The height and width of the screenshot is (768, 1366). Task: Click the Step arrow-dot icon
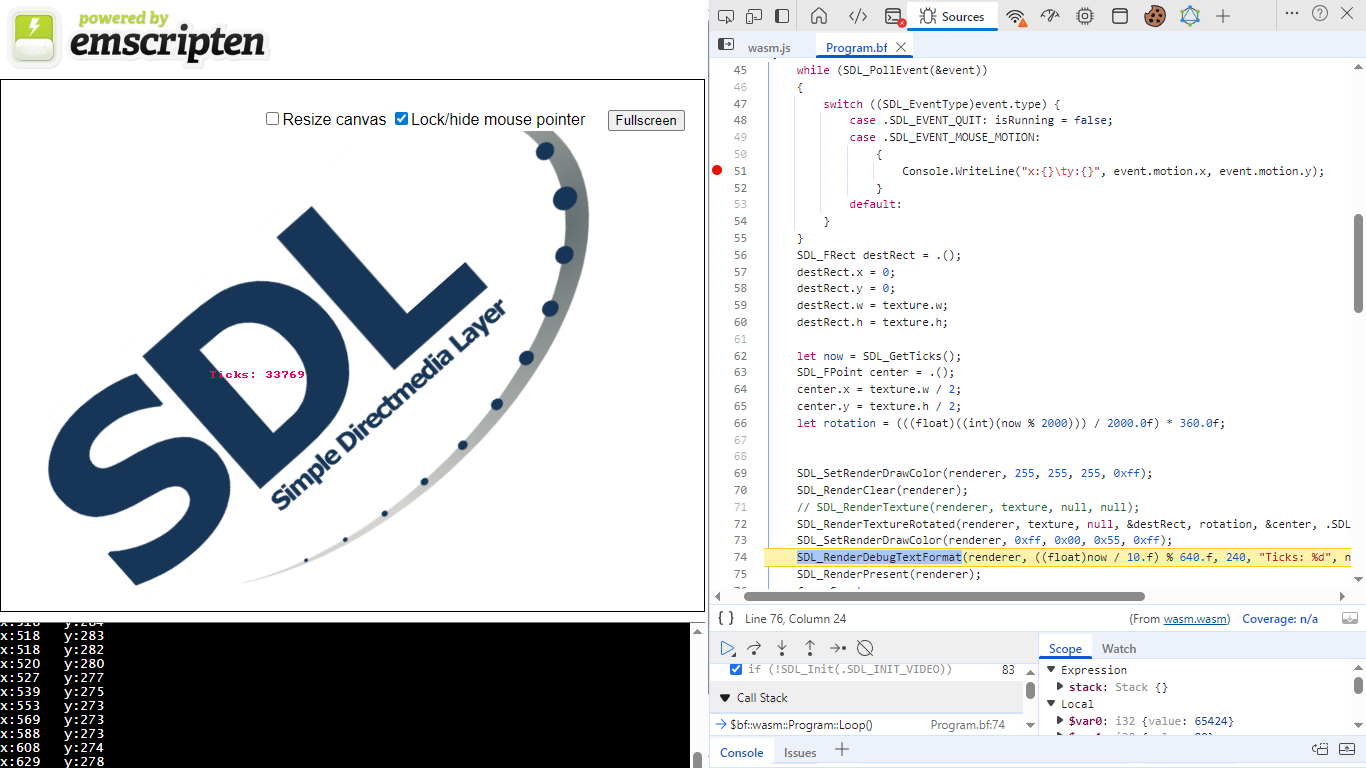tap(838, 648)
